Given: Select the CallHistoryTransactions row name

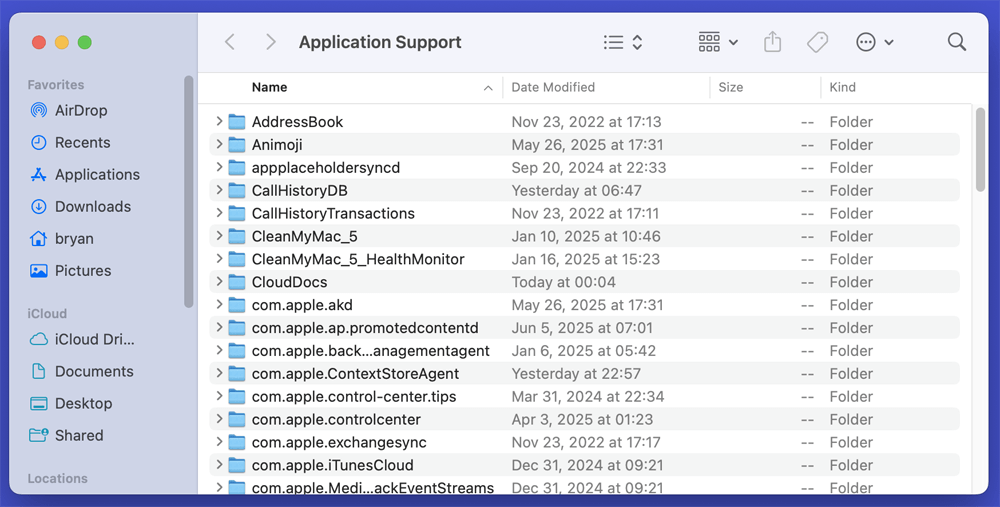Looking at the screenshot, I should click(x=333, y=214).
